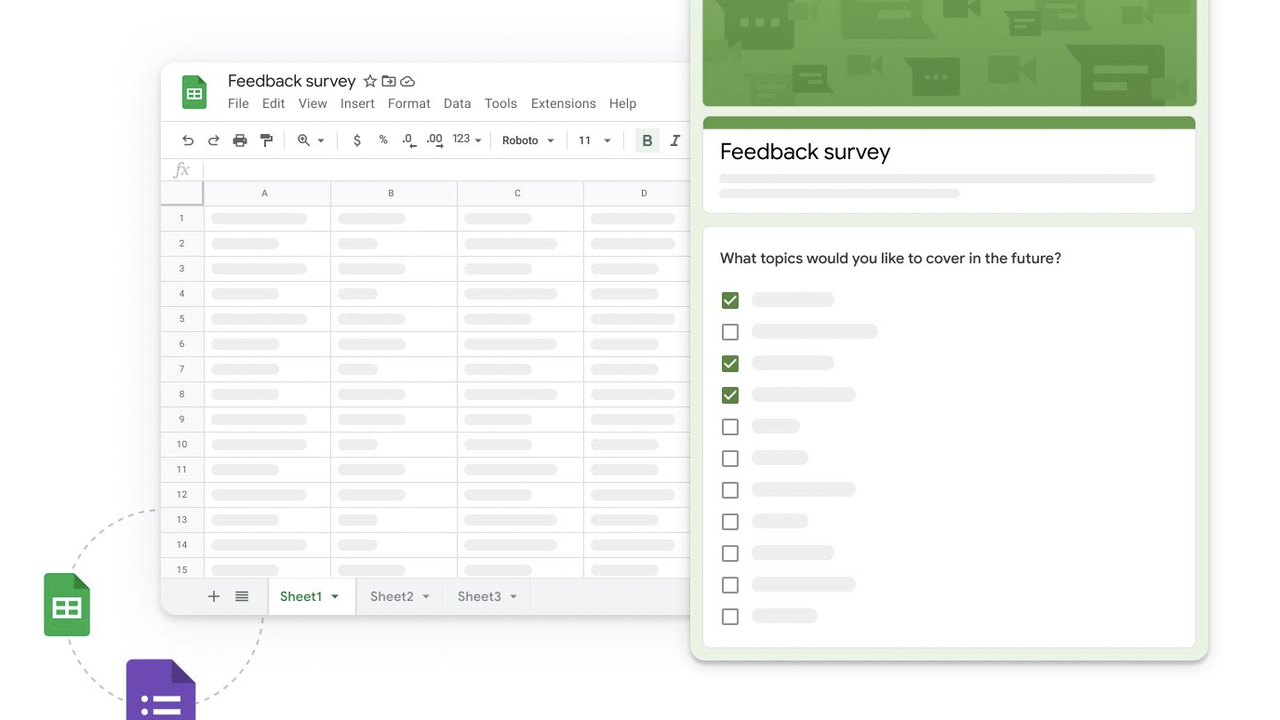
Task: Open the Print icon
Action: 239,140
